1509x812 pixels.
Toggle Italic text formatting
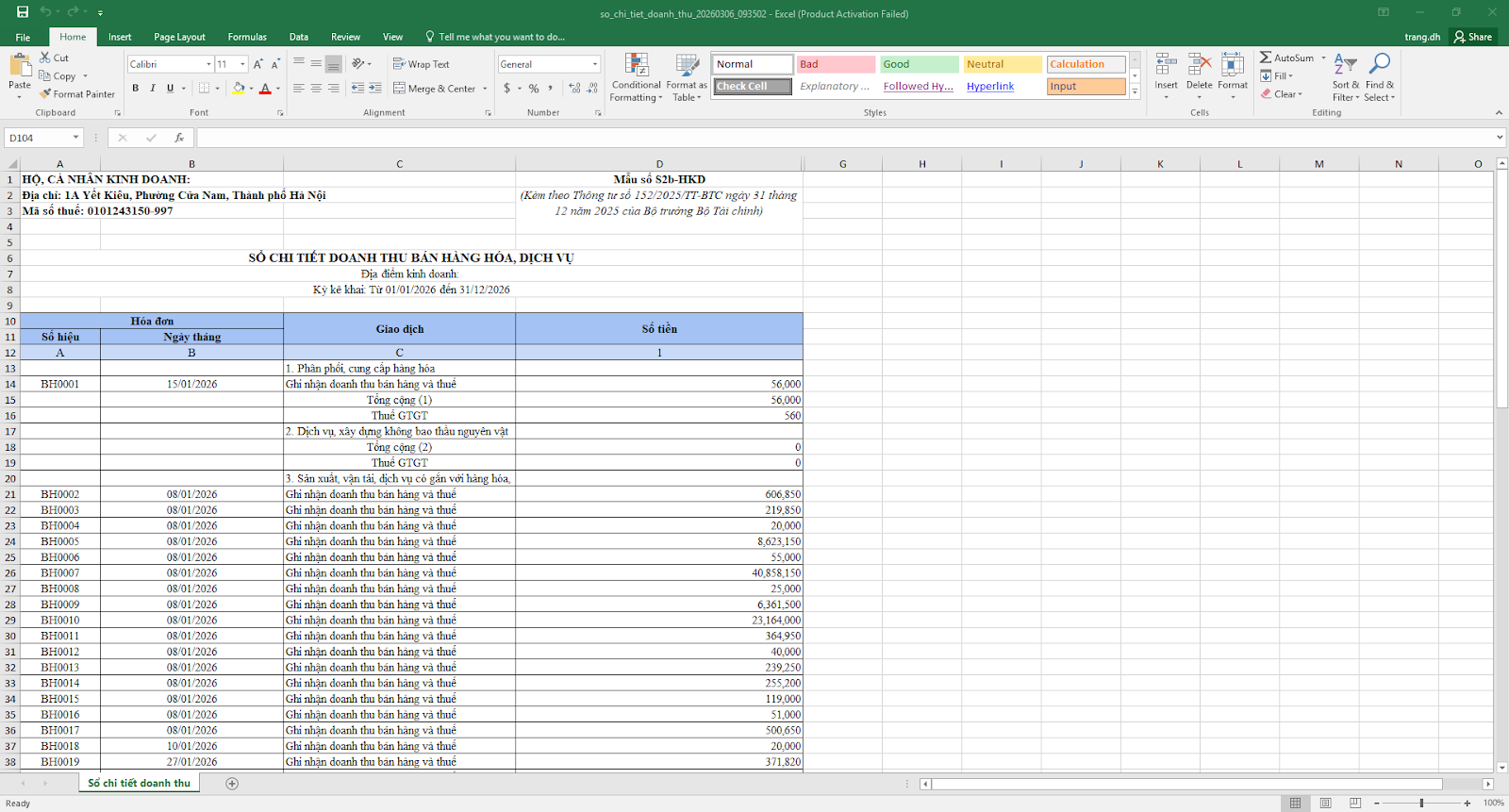pyautogui.click(x=153, y=89)
